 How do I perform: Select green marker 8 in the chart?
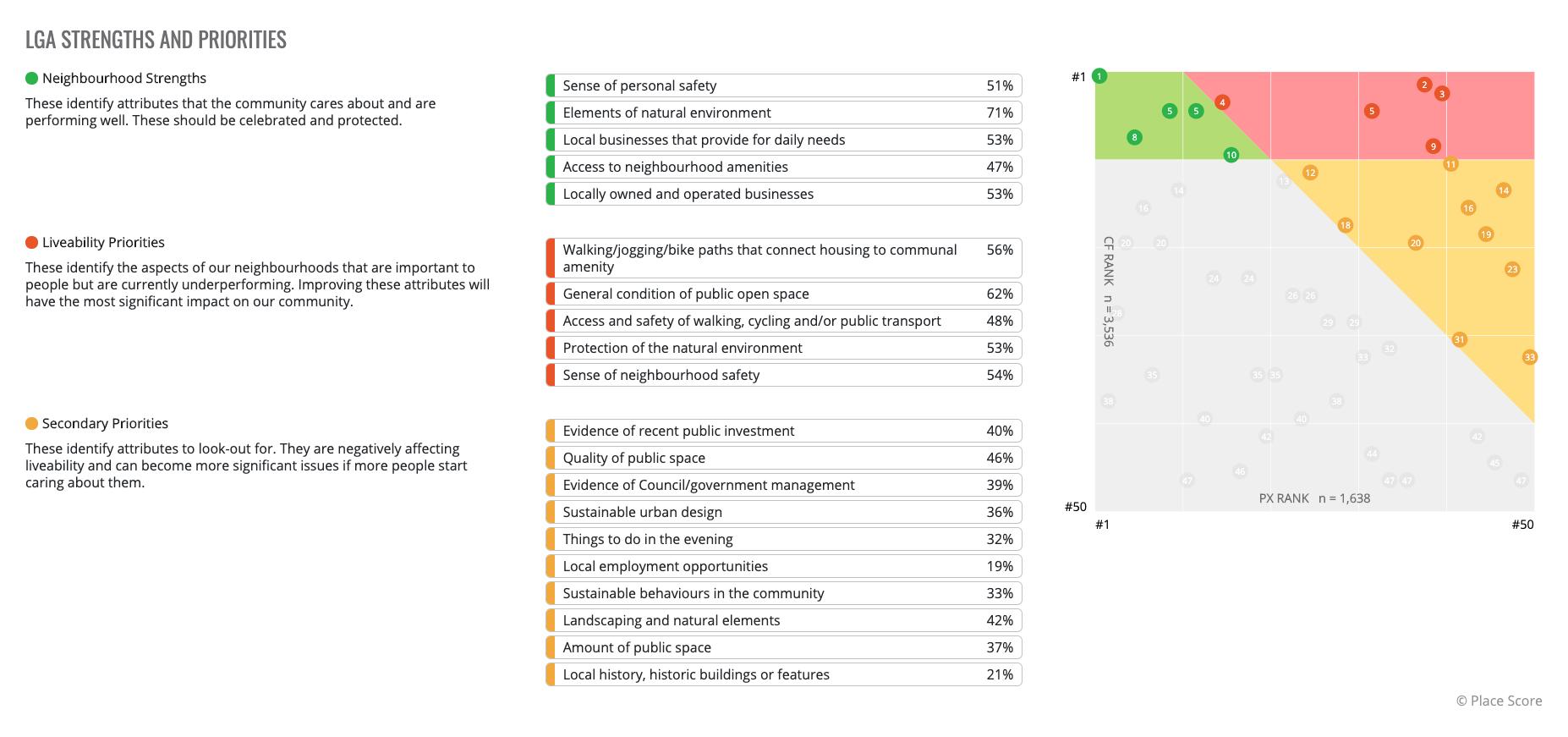[x=1134, y=137]
